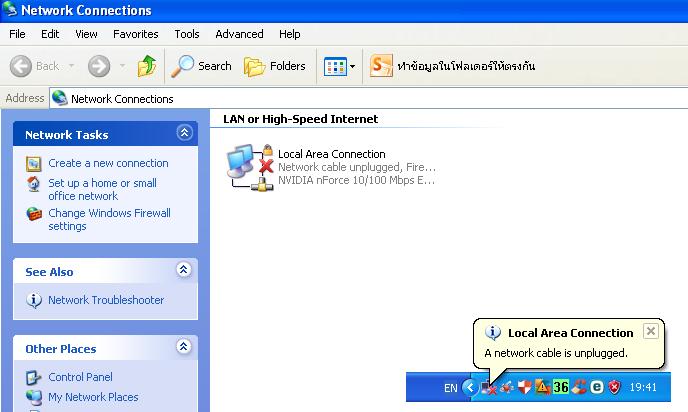Open the Search magnifier tool

[182, 66]
